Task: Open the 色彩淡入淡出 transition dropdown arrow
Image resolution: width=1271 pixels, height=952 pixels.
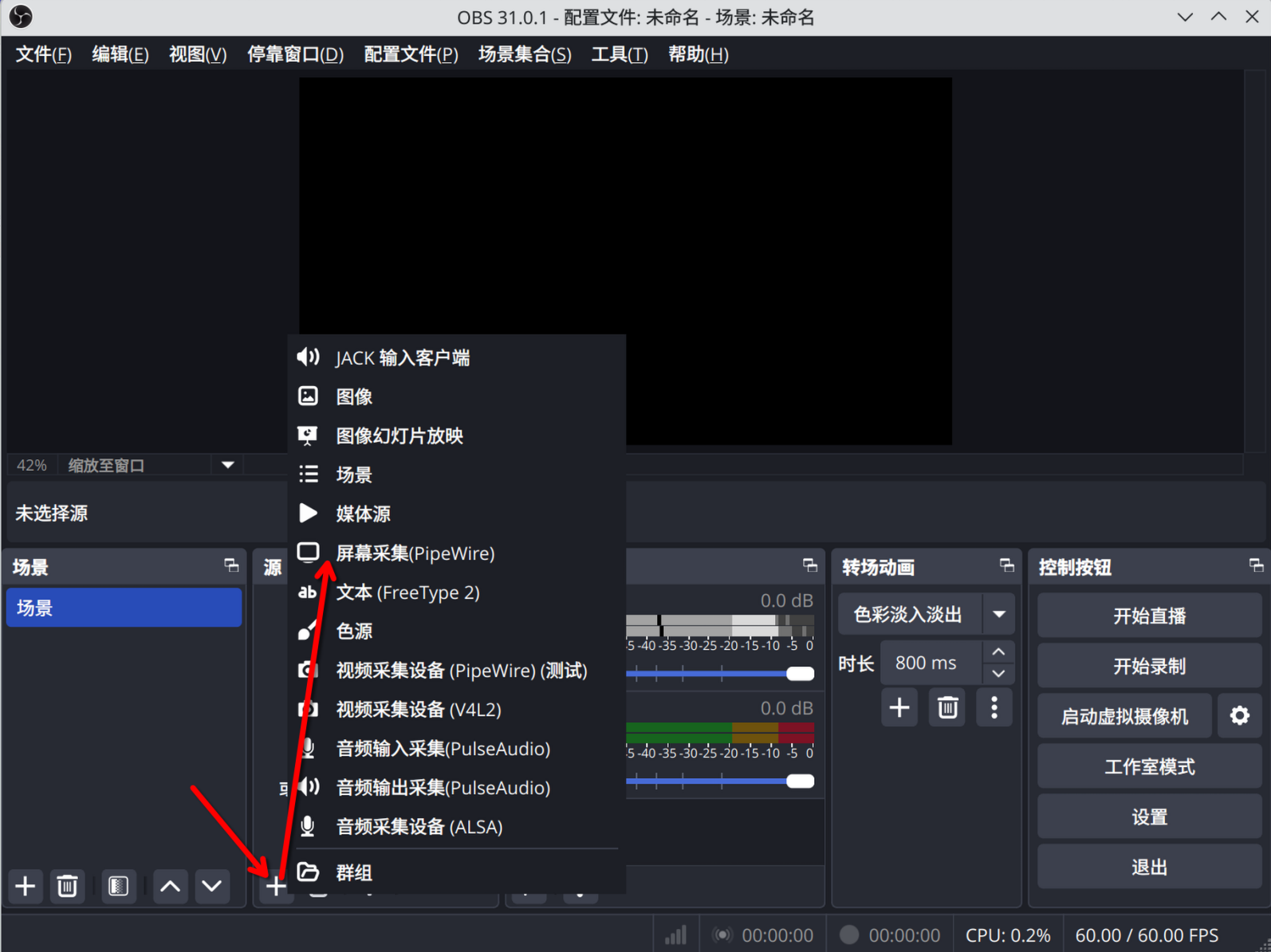Action: tap(999, 615)
